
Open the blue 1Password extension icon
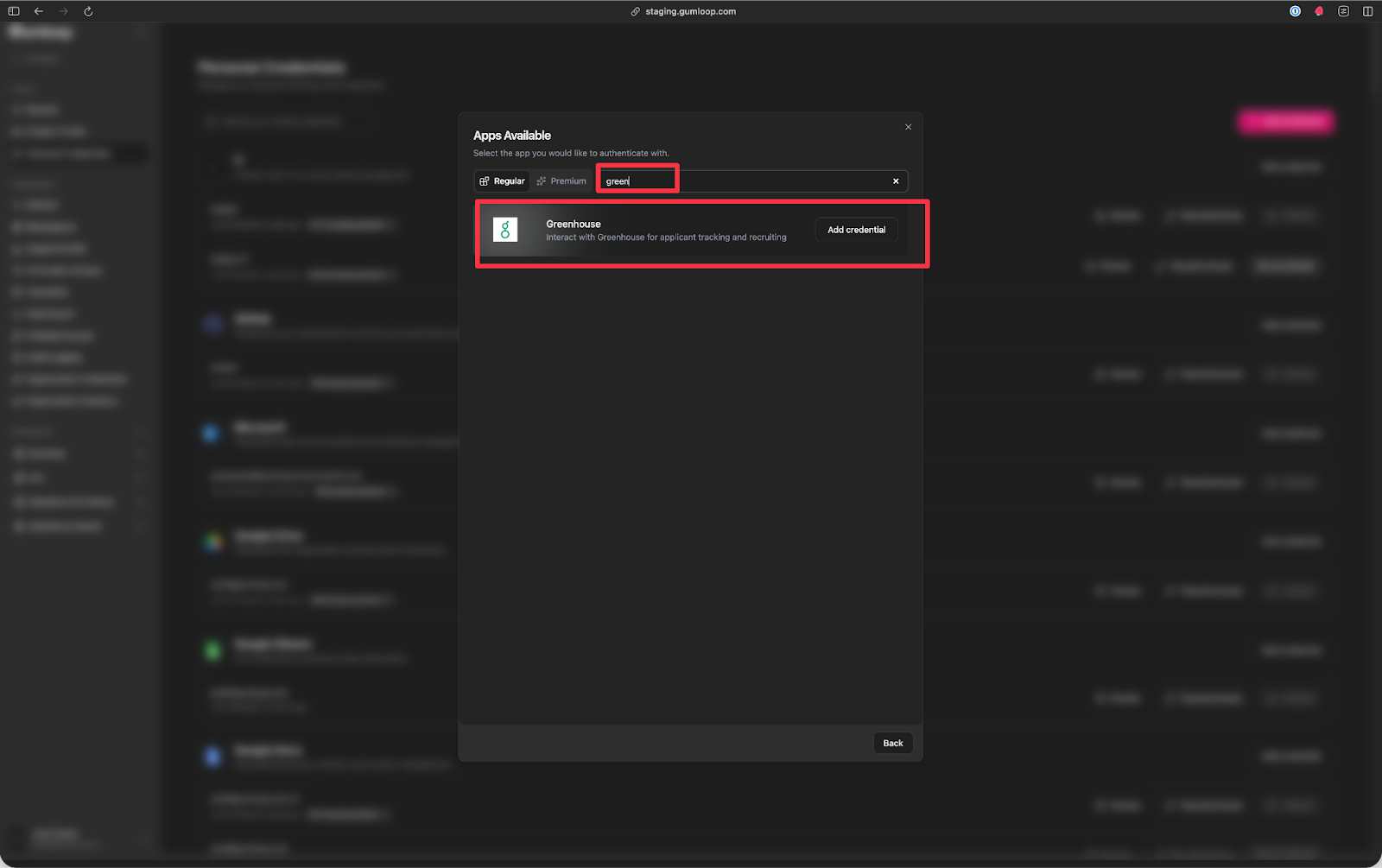pyautogui.click(x=1295, y=11)
